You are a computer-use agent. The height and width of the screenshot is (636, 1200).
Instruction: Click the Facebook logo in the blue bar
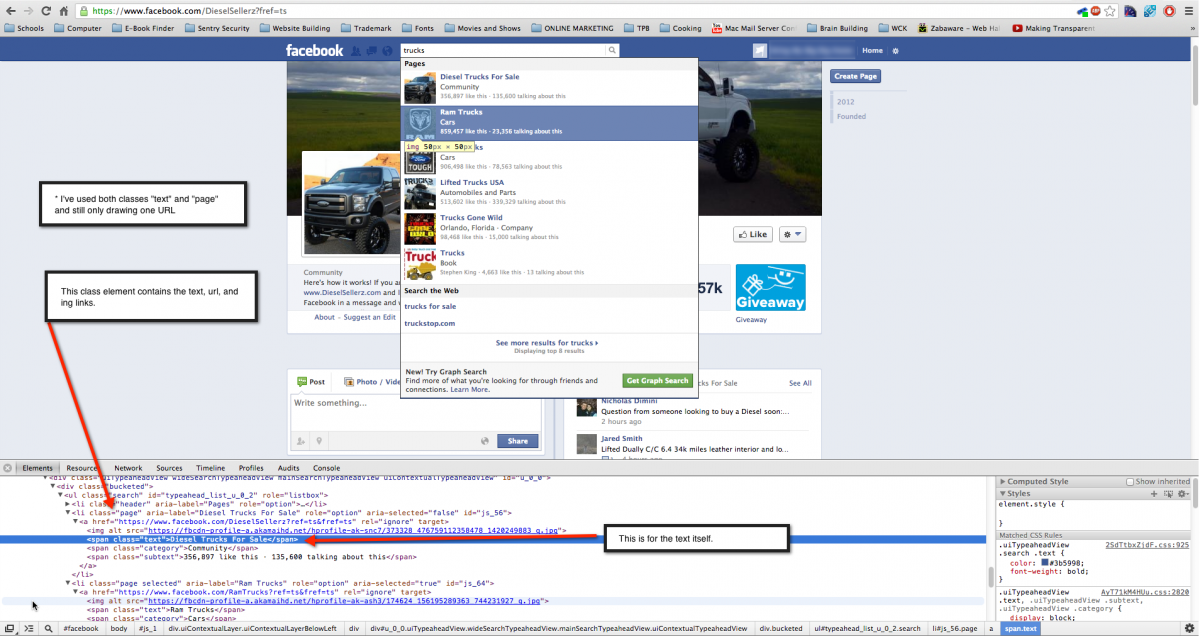point(314,50)
